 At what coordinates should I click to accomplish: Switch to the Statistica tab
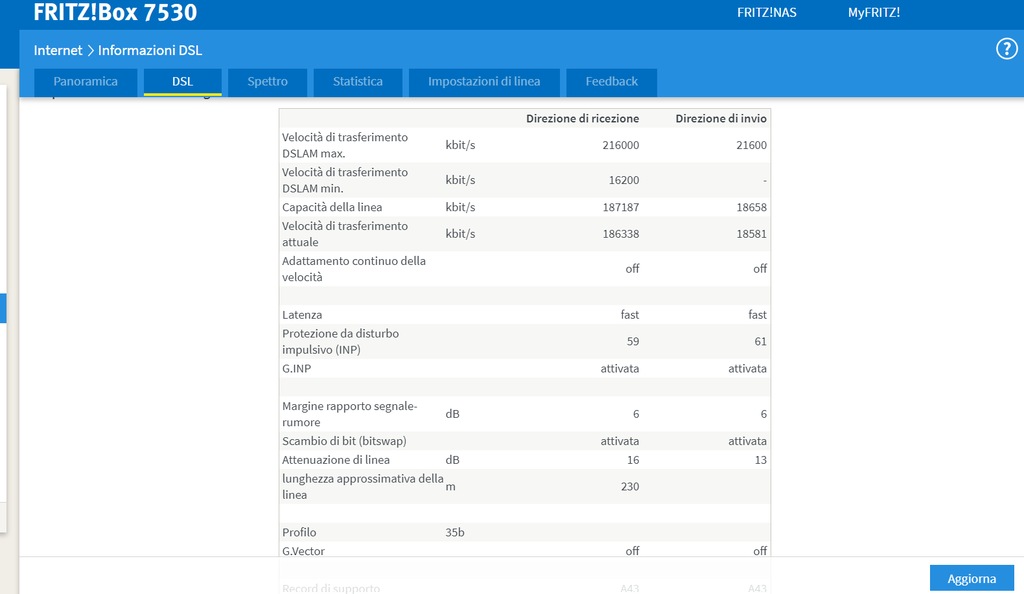pyautogui.click(x=358, y=82)
